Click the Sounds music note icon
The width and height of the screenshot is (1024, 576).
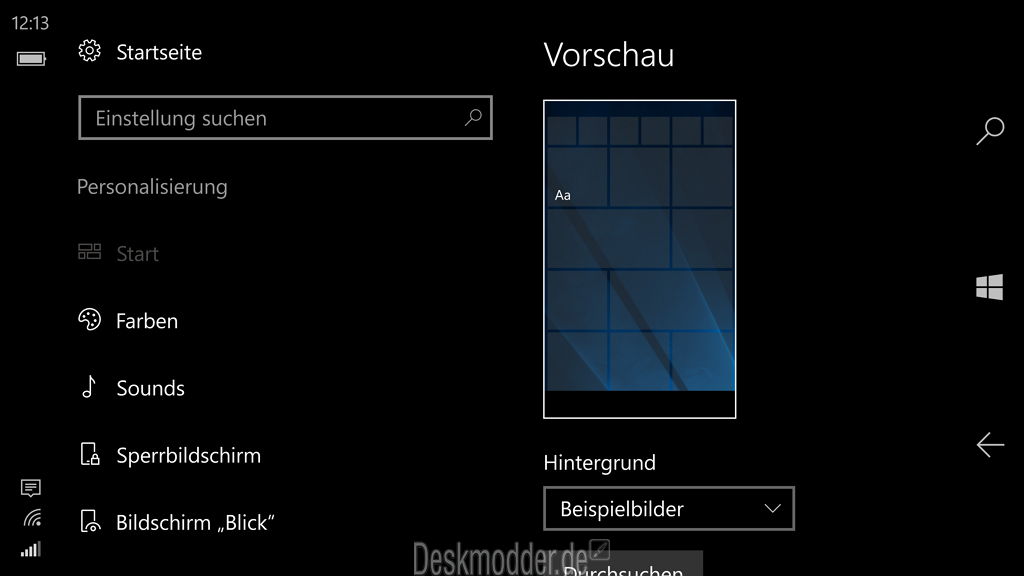point(90,387)
